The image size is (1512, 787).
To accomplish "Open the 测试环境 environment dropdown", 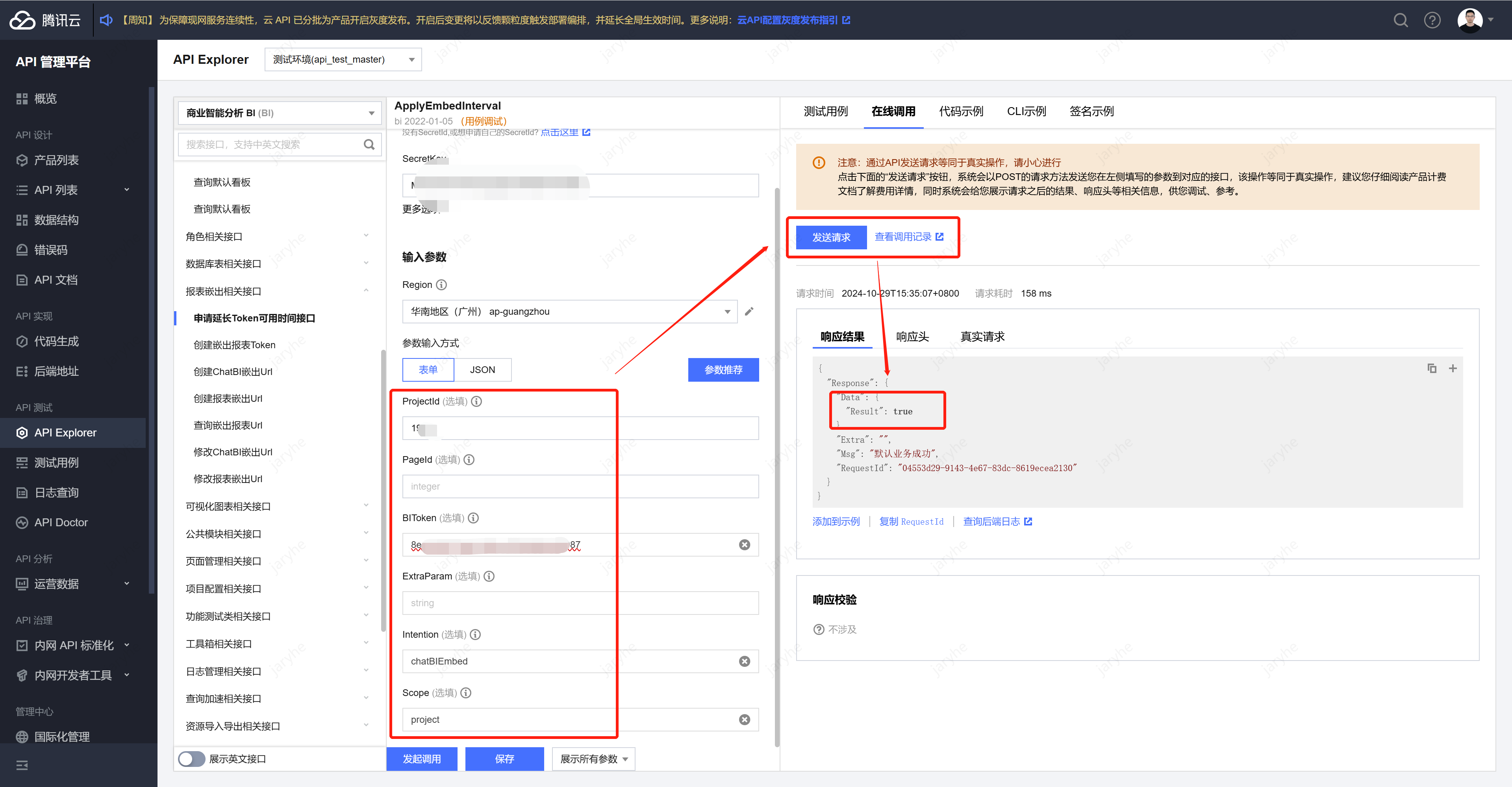I will (343, 59).
